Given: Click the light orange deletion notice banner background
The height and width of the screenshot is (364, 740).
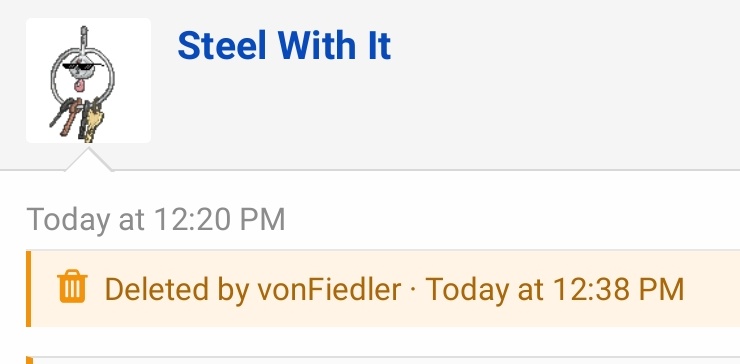Looking at the screenshot, I should click(383, 288).
